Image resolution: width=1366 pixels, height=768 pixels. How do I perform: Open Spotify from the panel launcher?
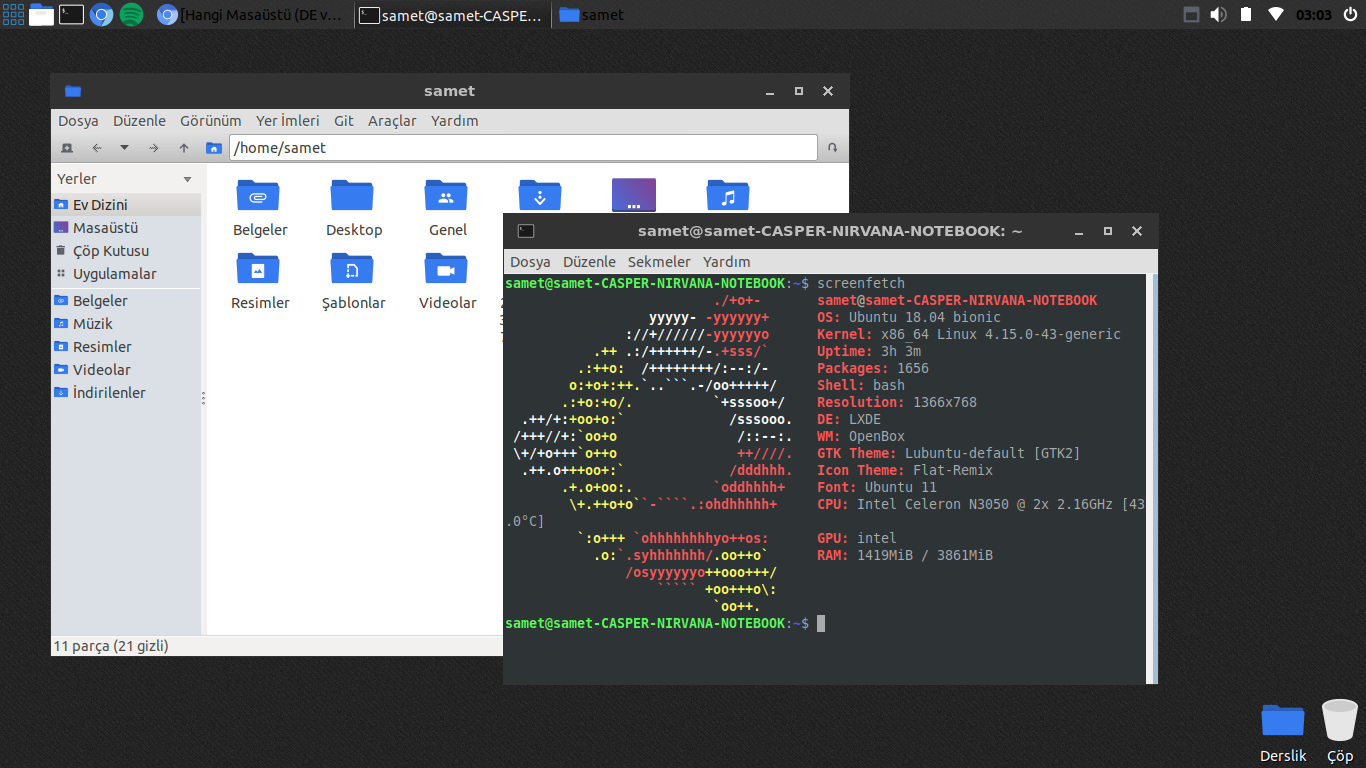tap(131, 14)
